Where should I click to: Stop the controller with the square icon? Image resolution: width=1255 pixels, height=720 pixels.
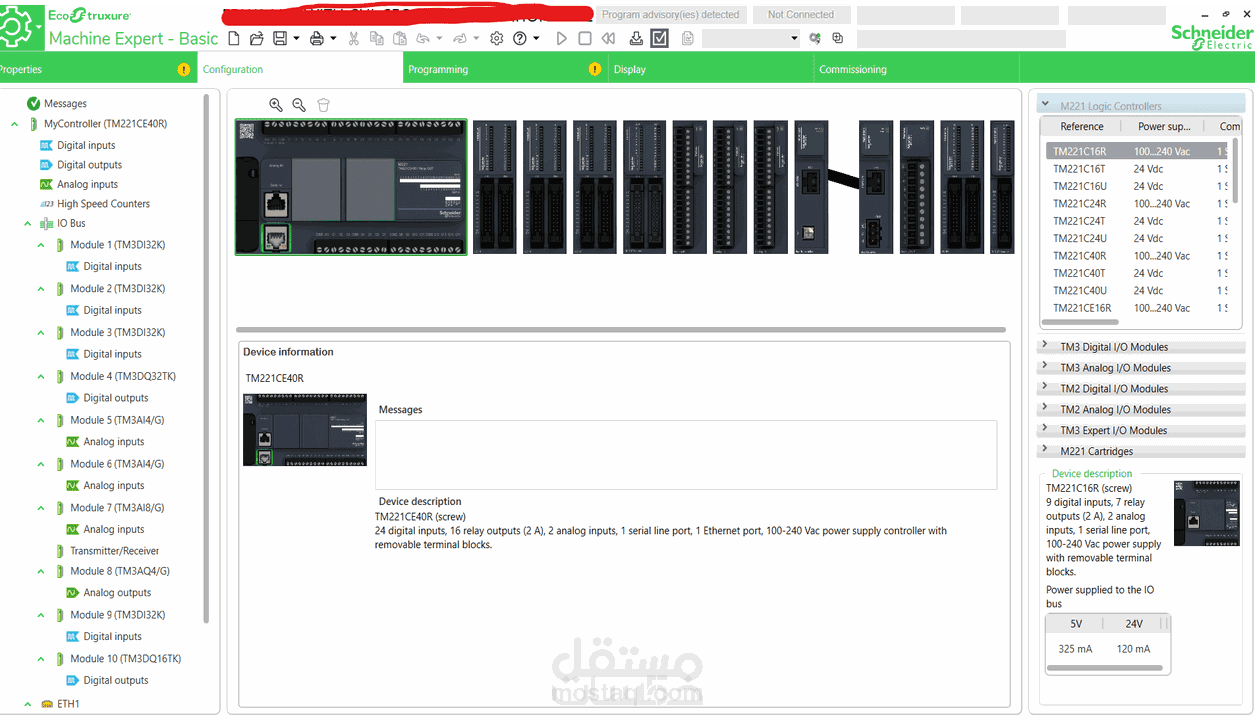pos(585,38)
